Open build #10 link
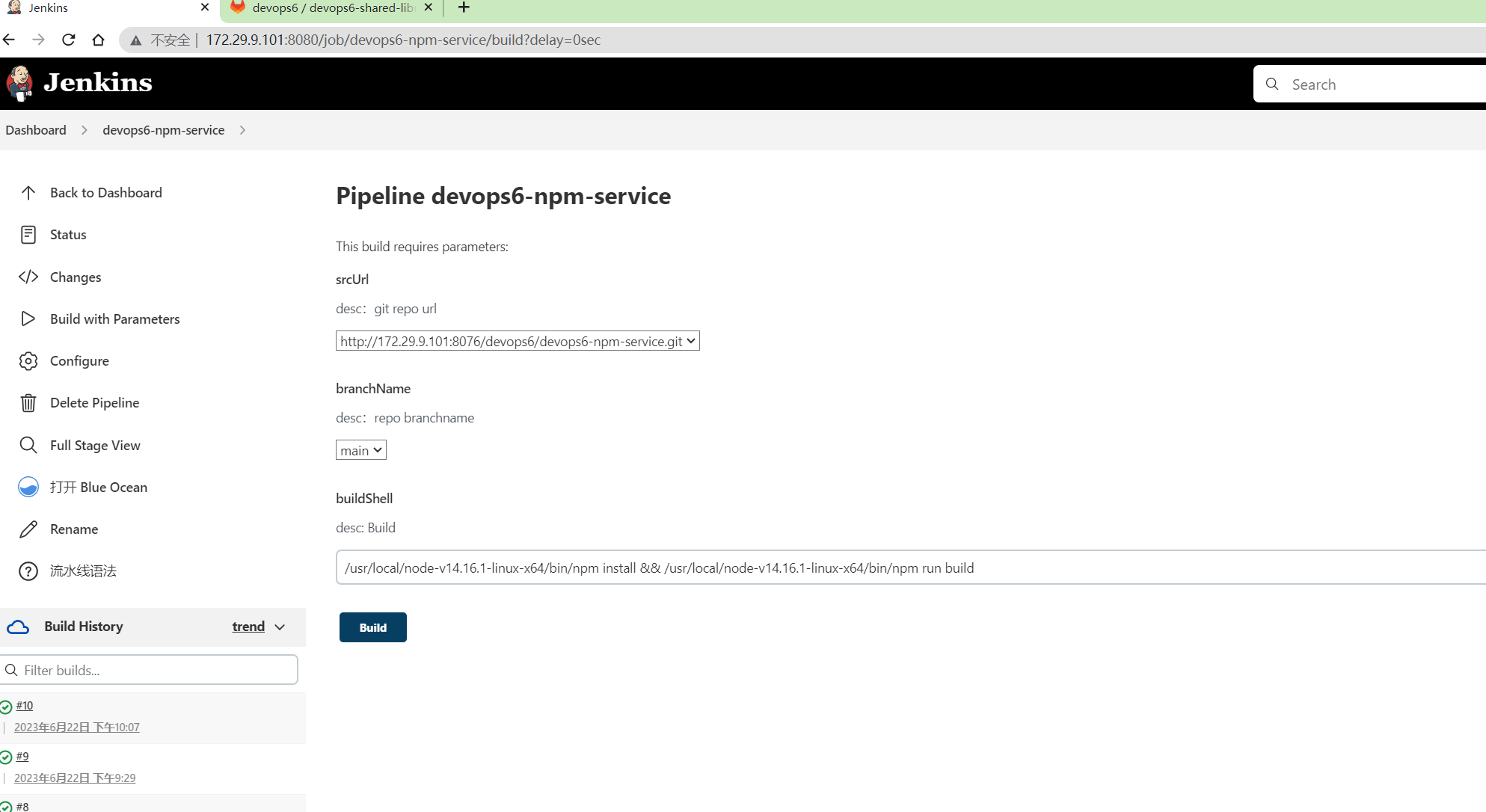Viewport: 1486px width, 812px height. tap(25, 706)
